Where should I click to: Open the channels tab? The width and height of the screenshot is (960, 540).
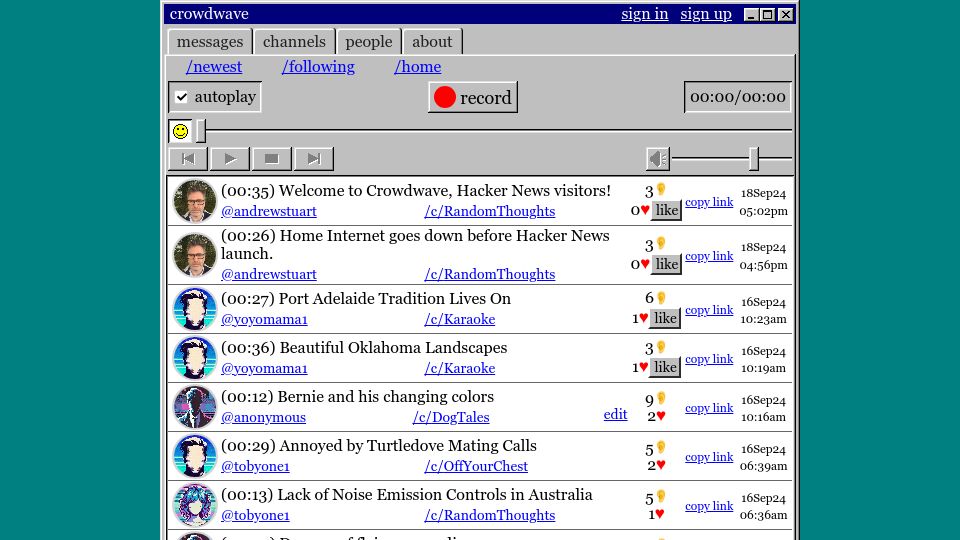tap(294, 42)
